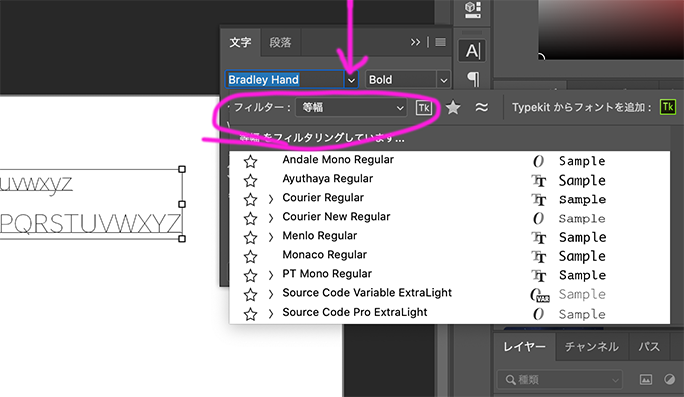Image resolution: width=684 pixels, height=397 pixels.
Task: Click the Sample preview for Monaco Regular
Action: pos(582,257)
